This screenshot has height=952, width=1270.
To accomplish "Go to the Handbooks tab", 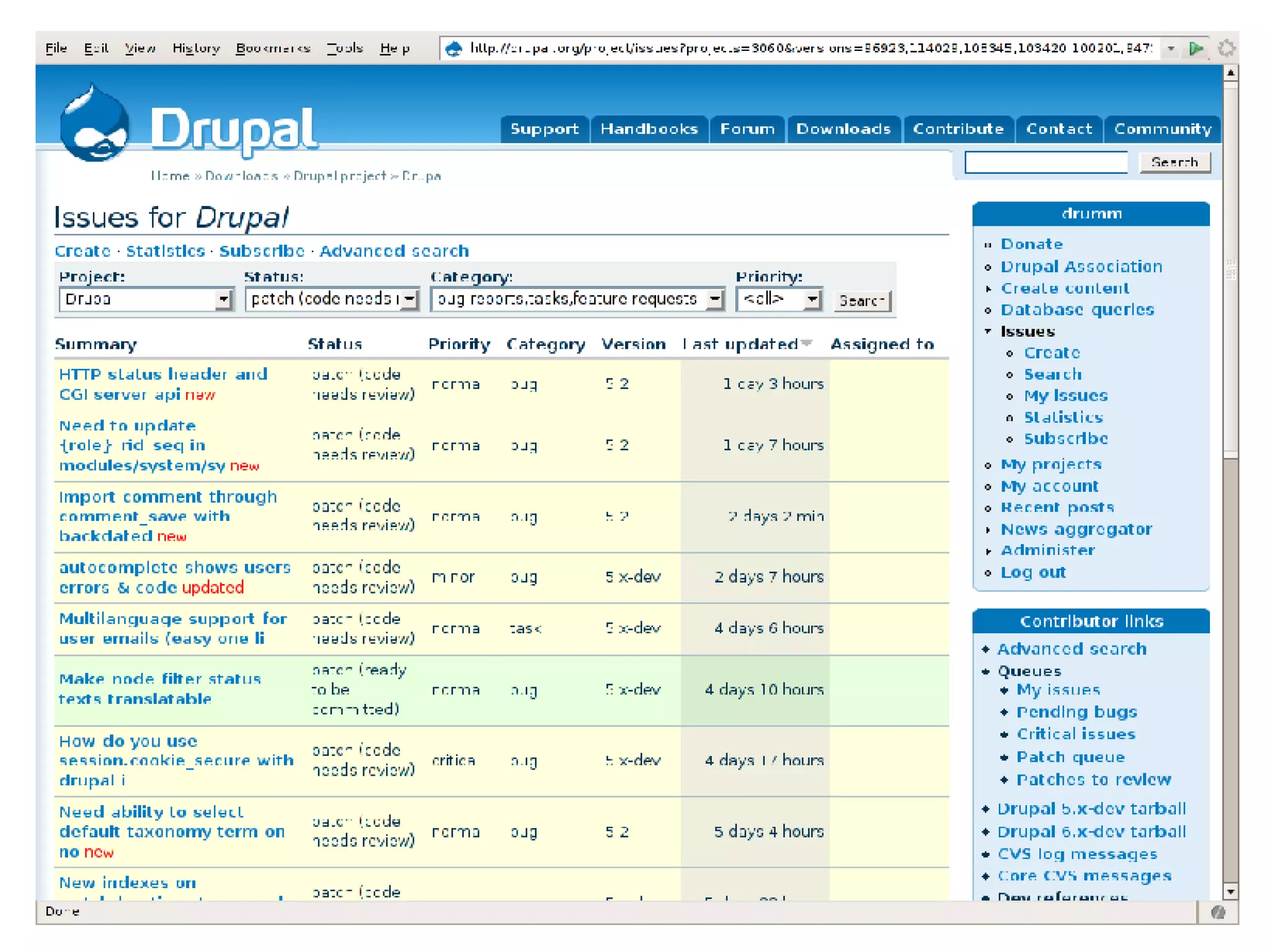I will coord(649,129).
